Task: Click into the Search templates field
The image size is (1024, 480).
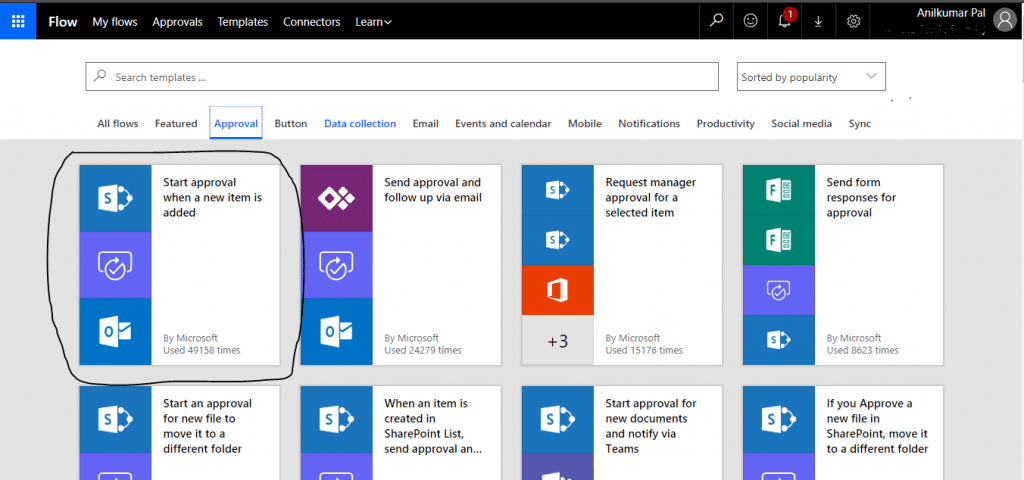Action: pos(402,77)
